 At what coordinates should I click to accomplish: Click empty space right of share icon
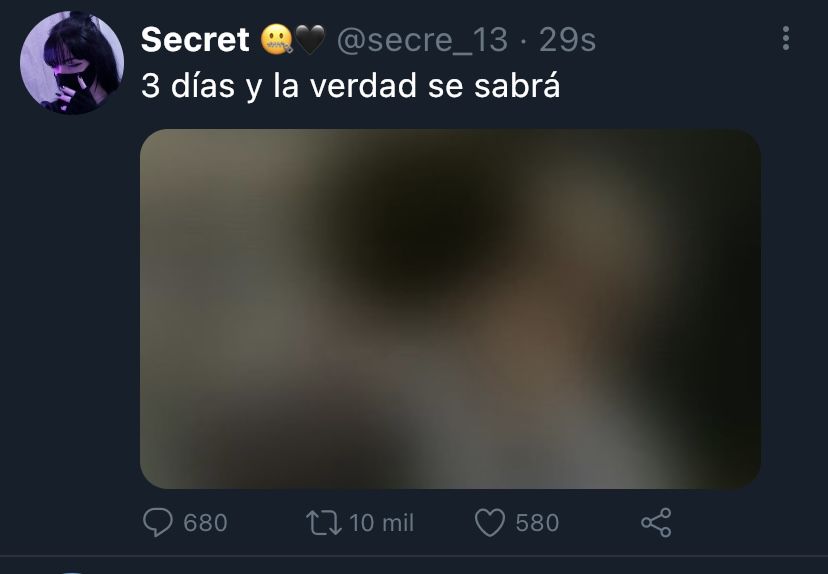click(739, 522)
